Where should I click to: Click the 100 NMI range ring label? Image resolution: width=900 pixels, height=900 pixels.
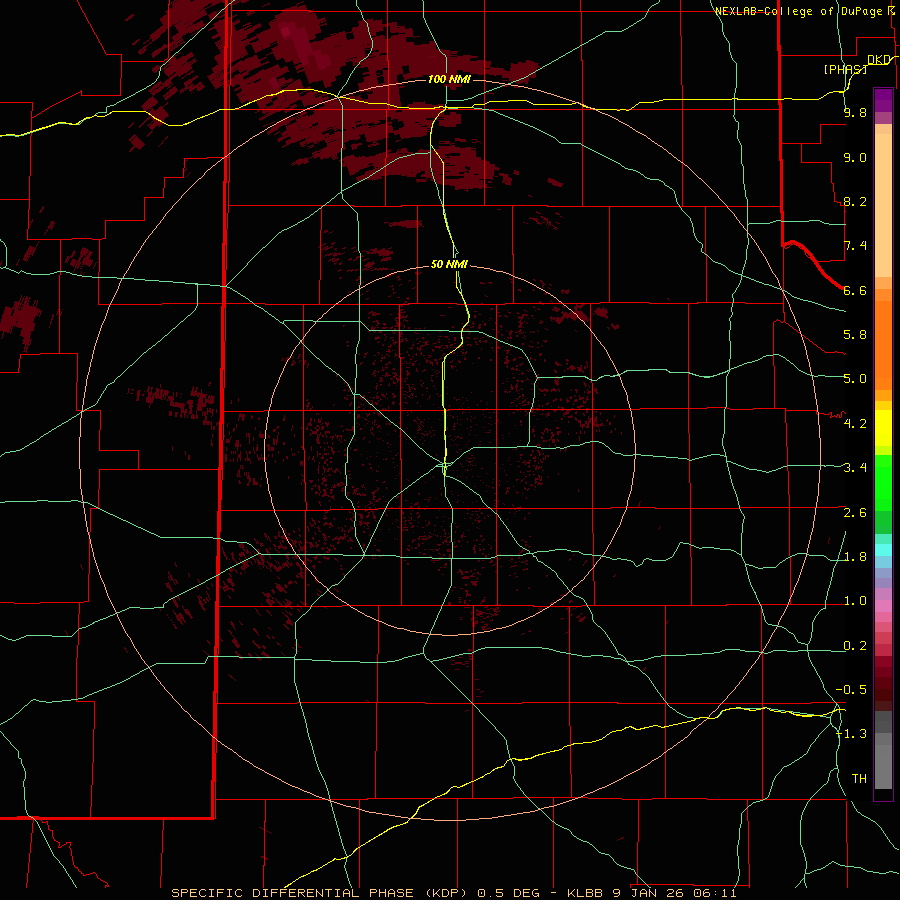(449, 79)
